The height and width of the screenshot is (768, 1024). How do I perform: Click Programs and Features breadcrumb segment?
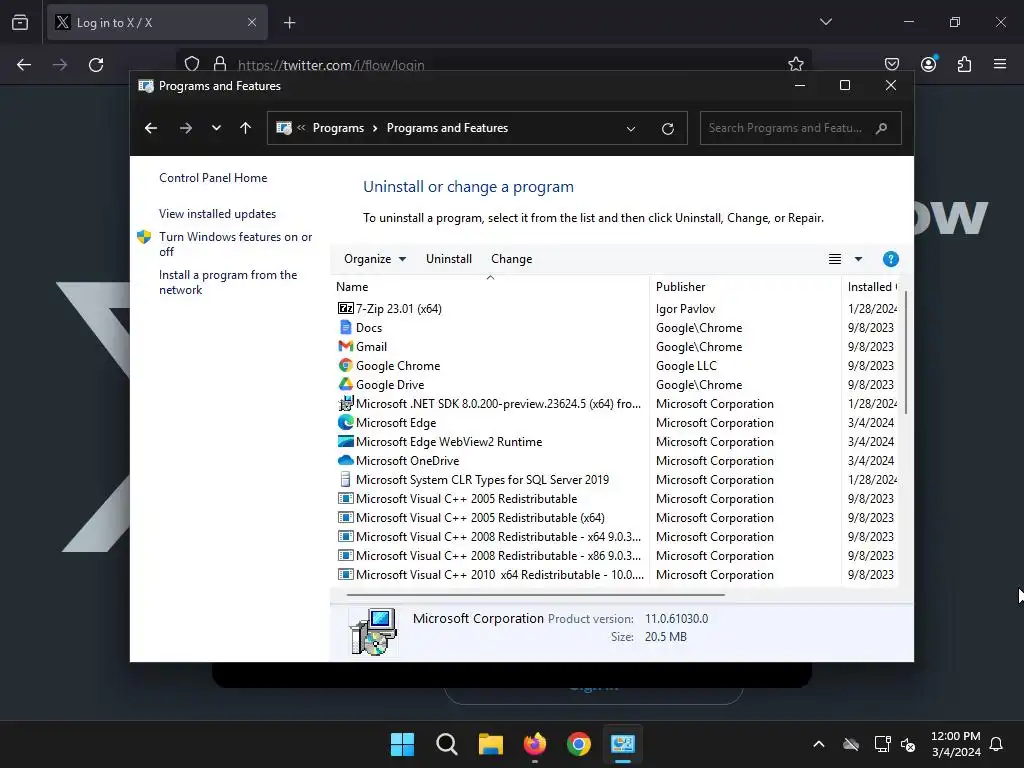447,128
